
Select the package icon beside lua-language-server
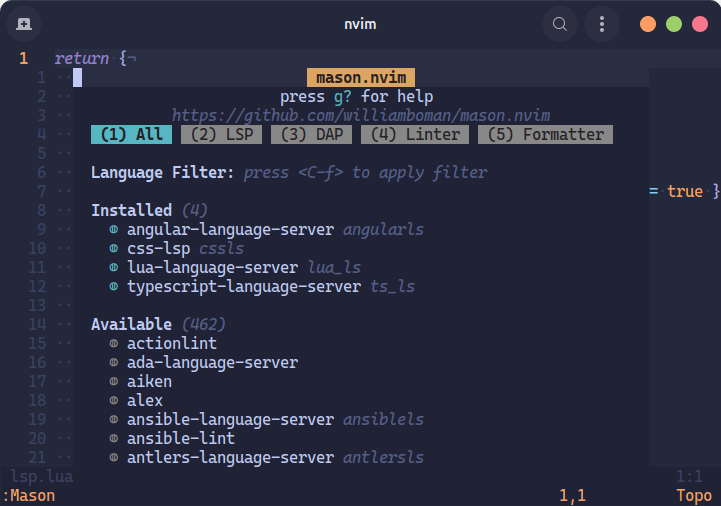(x=114, y=267)
